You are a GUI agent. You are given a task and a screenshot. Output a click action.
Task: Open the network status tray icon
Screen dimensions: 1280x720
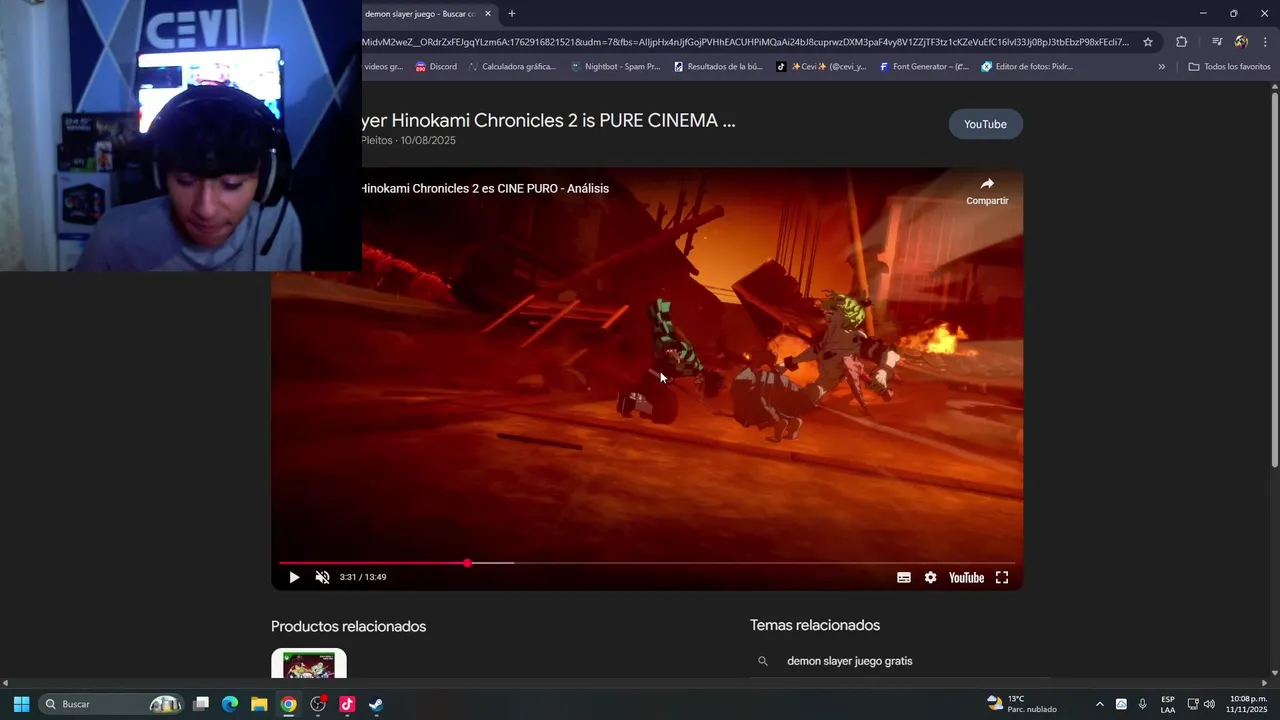click(1193, 704)
